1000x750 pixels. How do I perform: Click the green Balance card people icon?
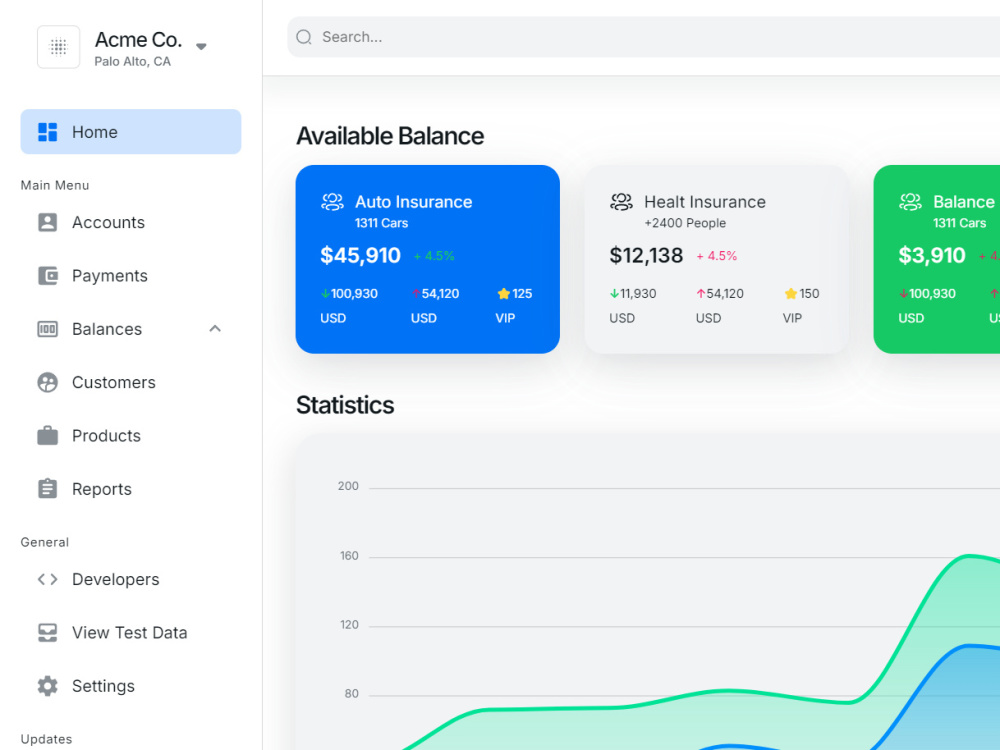click(910, 202)
